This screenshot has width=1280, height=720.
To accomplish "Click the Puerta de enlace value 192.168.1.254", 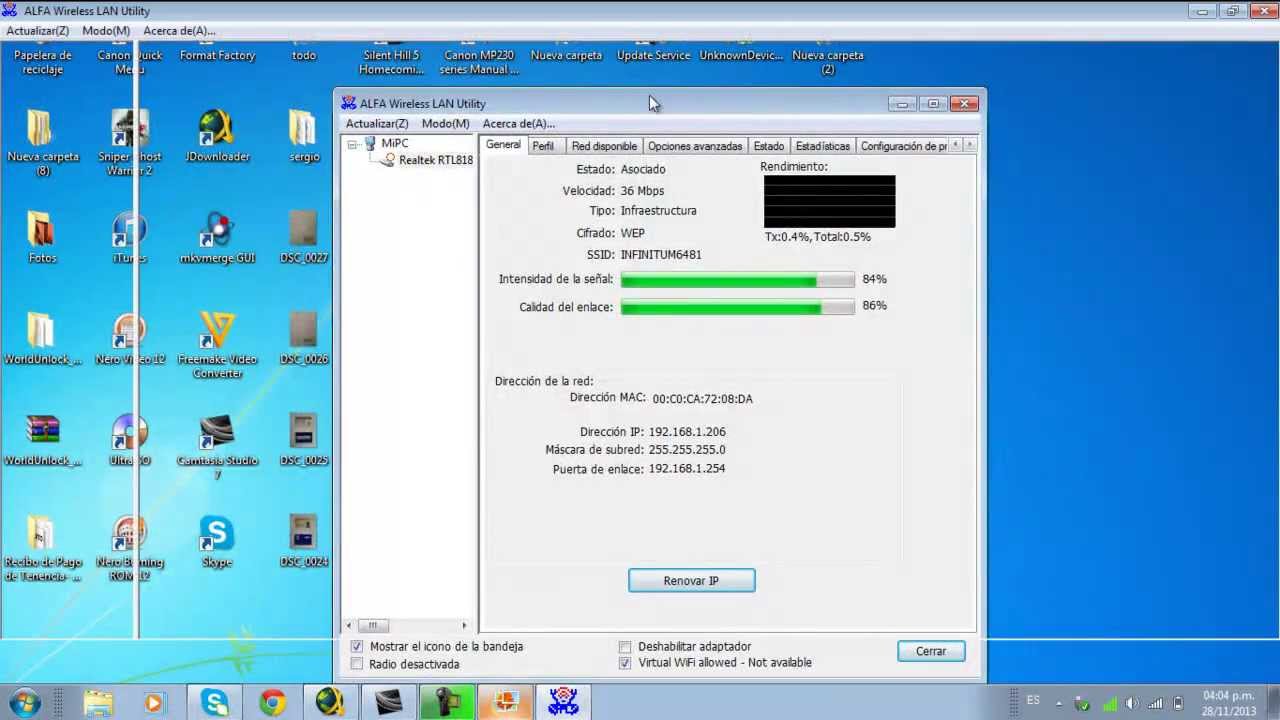I will coord(687,469).
